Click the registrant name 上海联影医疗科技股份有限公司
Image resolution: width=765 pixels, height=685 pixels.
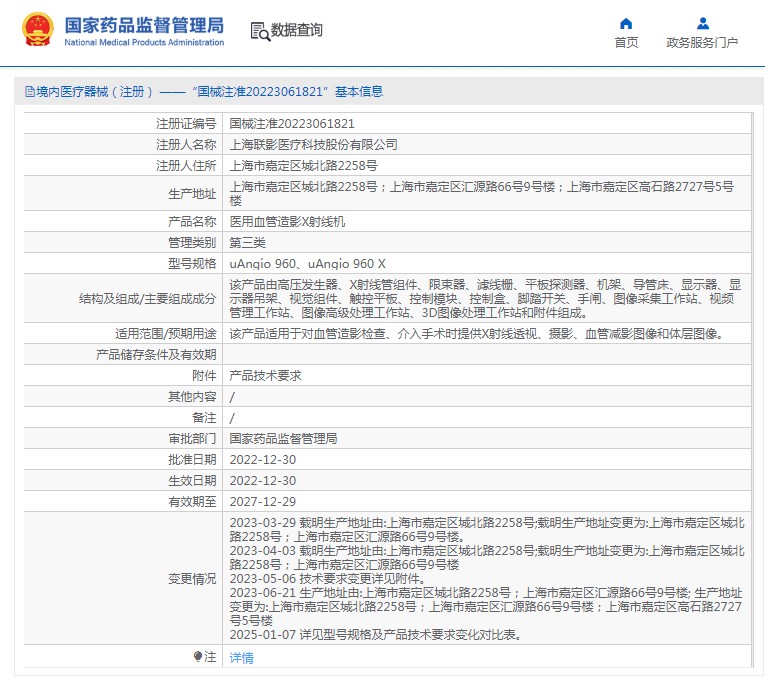313,145
